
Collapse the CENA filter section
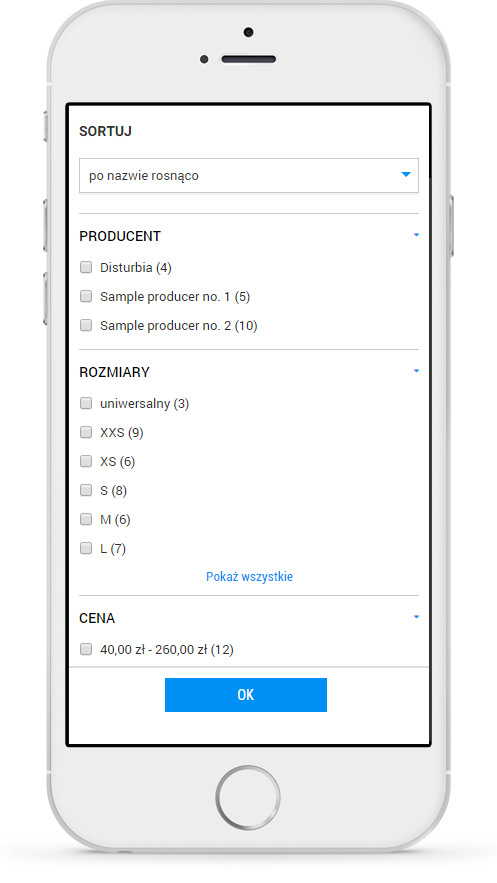point(417,617)
